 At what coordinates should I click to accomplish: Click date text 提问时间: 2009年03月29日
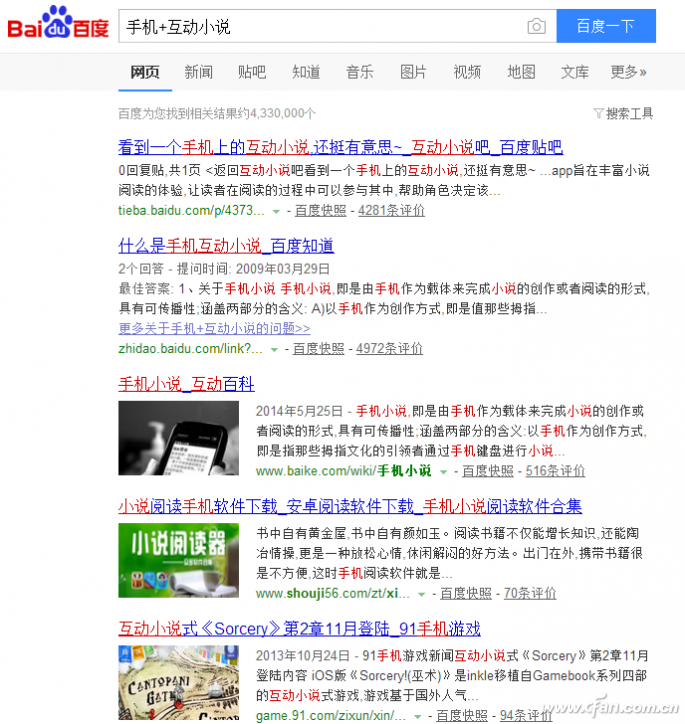click(x=253, y=269)
